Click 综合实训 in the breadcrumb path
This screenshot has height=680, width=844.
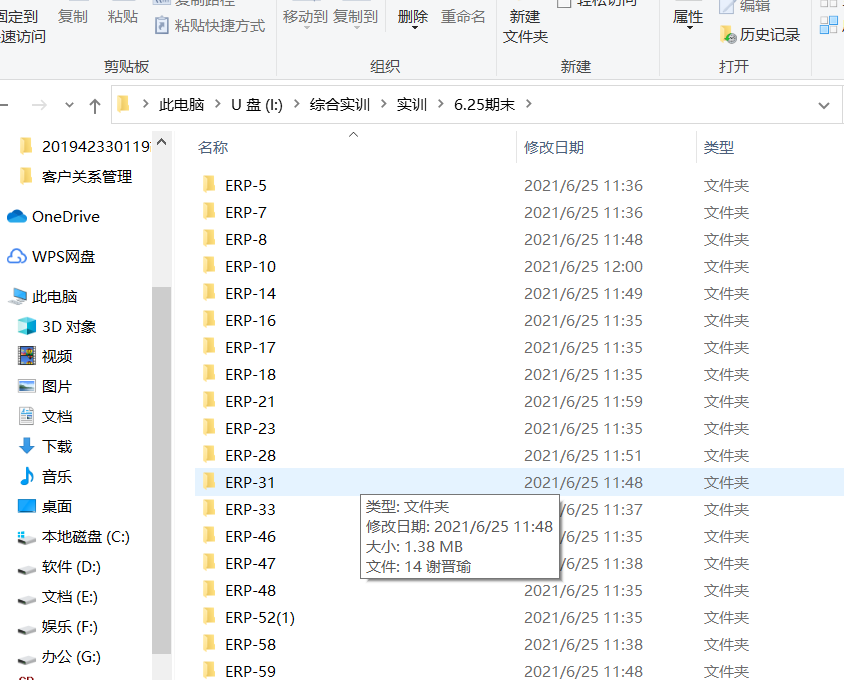point(340,105)
